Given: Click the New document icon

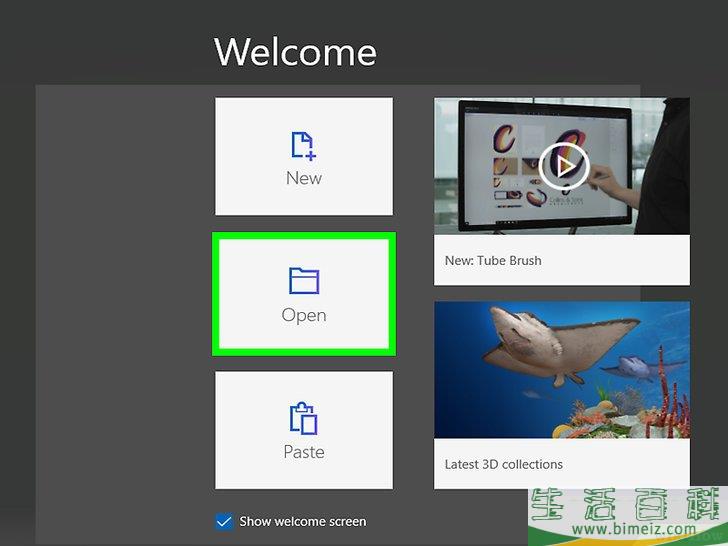Looking at the screenshot, I should click(304, 146).
